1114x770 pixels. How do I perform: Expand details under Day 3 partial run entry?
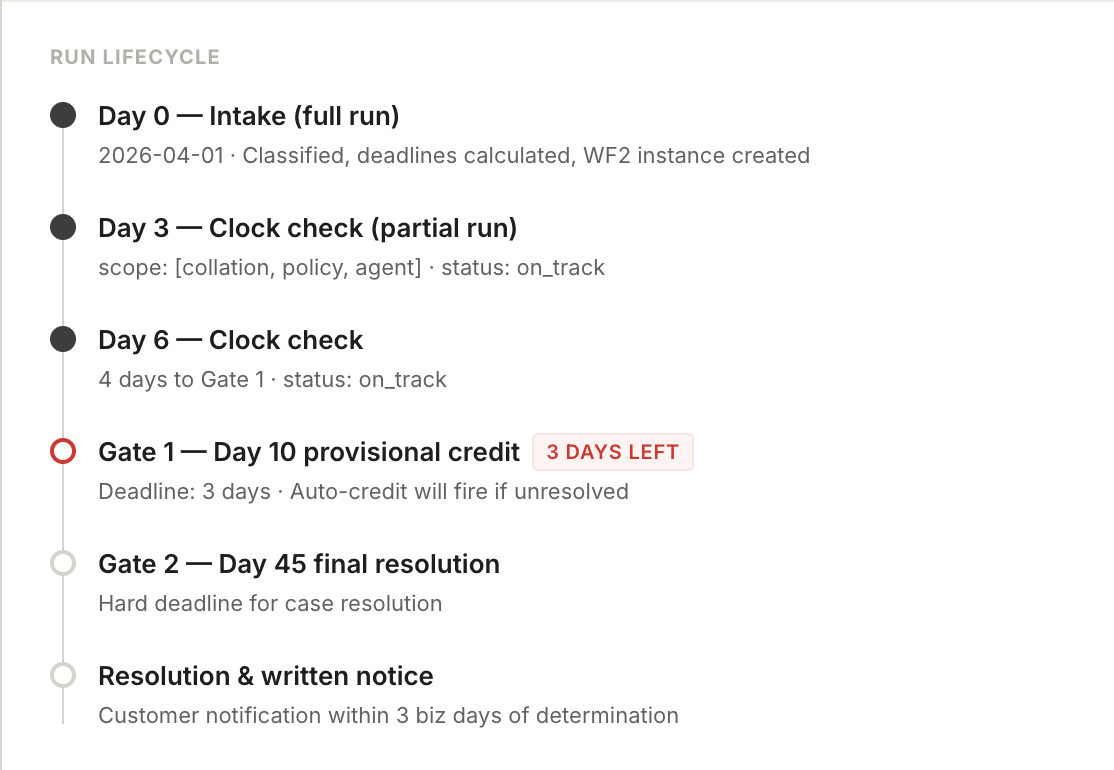pyautogui.click(x=307, y=227)
